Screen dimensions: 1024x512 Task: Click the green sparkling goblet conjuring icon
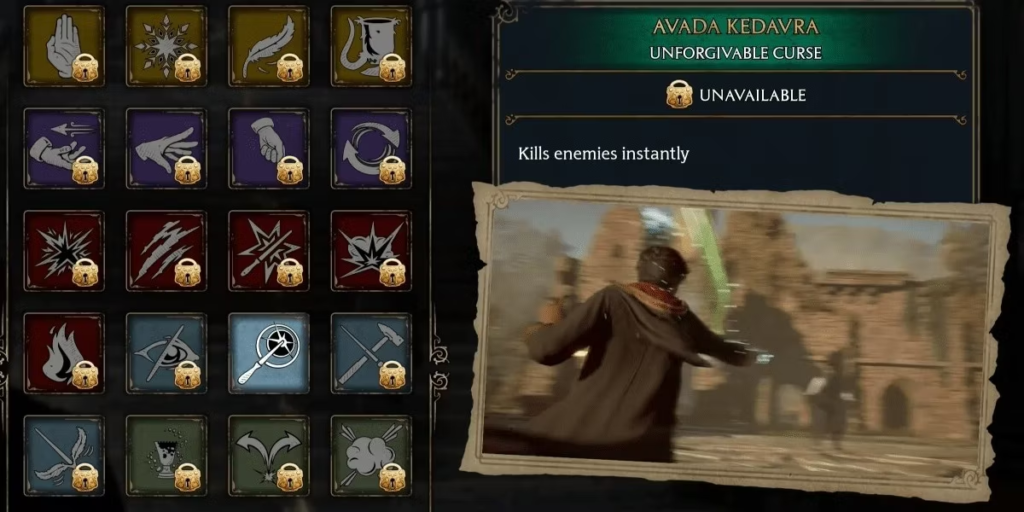click(x=166, y=456)
